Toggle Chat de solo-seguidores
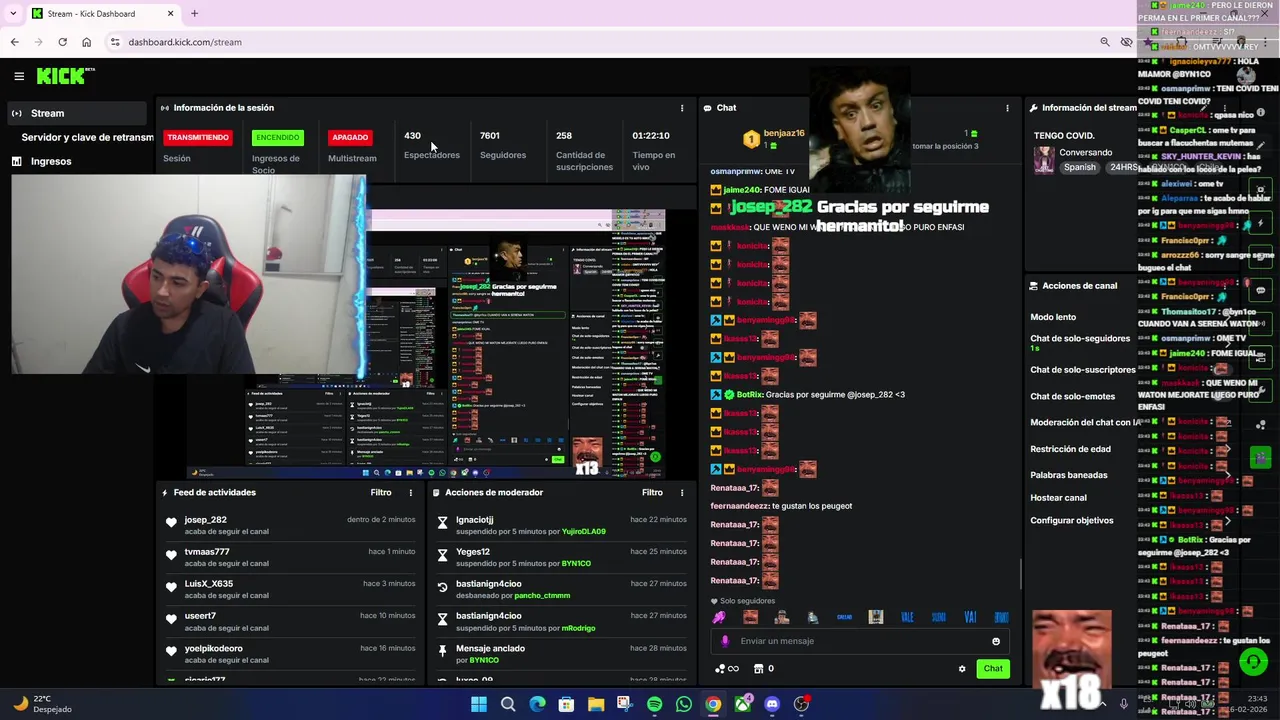This screenshot has height=720, width=1280. point(1080,339)
